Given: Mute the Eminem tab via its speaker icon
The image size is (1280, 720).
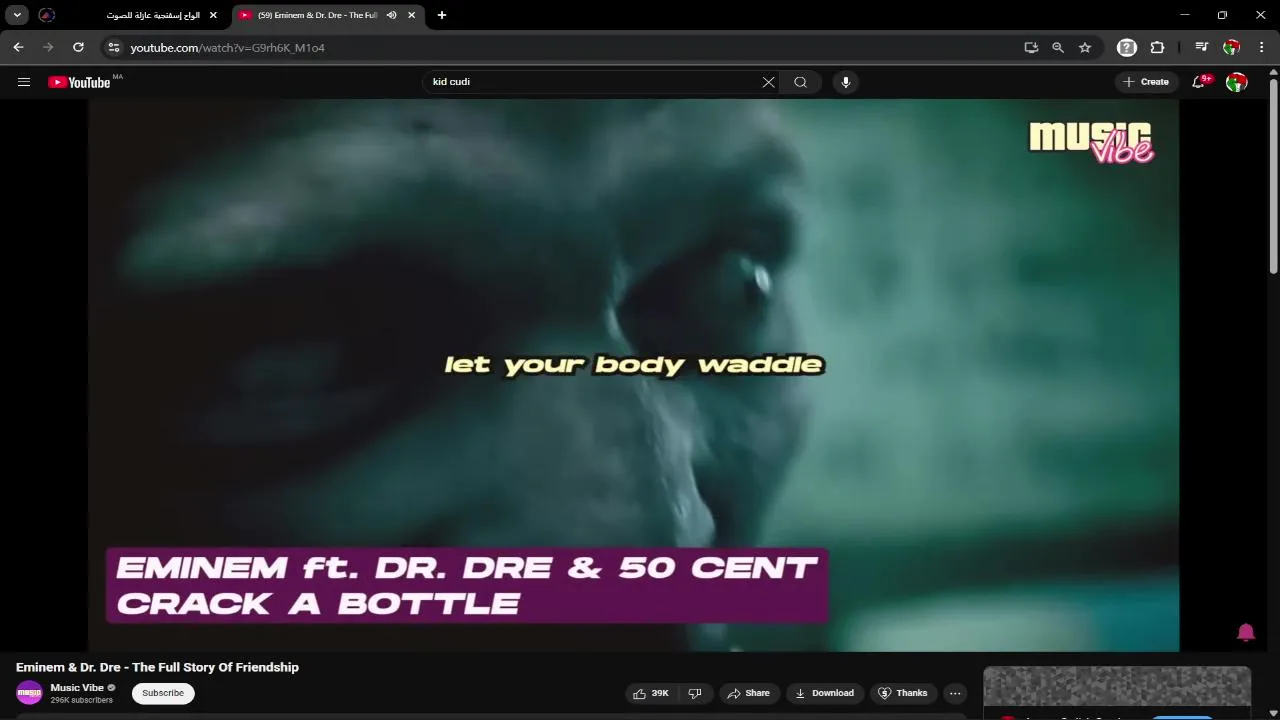Looking at the screenshot, I should tap(391, 15).
